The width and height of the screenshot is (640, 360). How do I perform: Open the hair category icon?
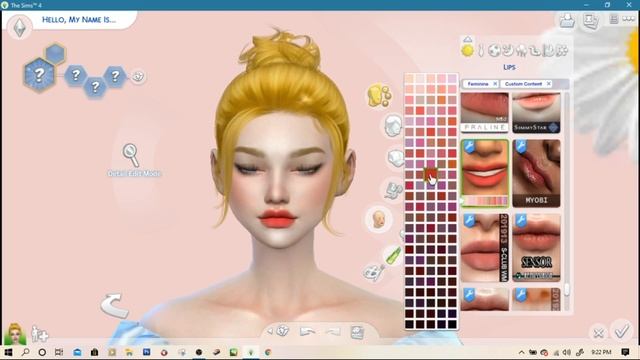(393, 125)
